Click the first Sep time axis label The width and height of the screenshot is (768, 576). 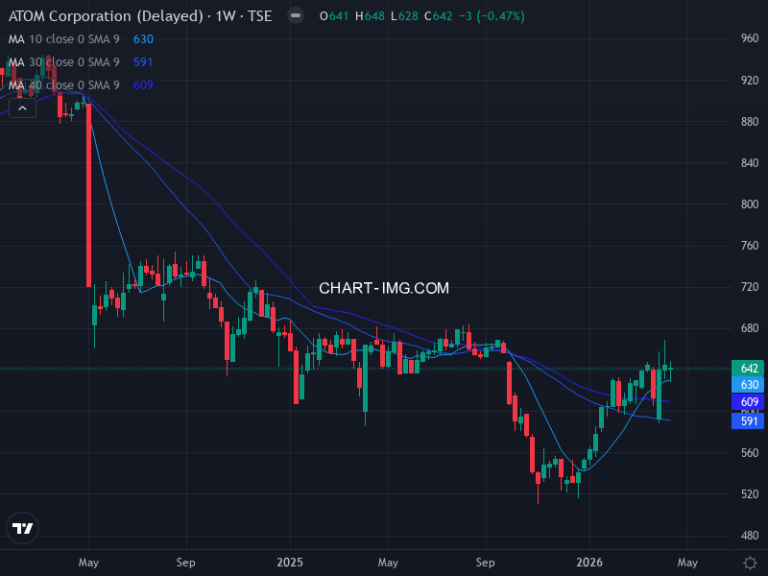(186, 562)
